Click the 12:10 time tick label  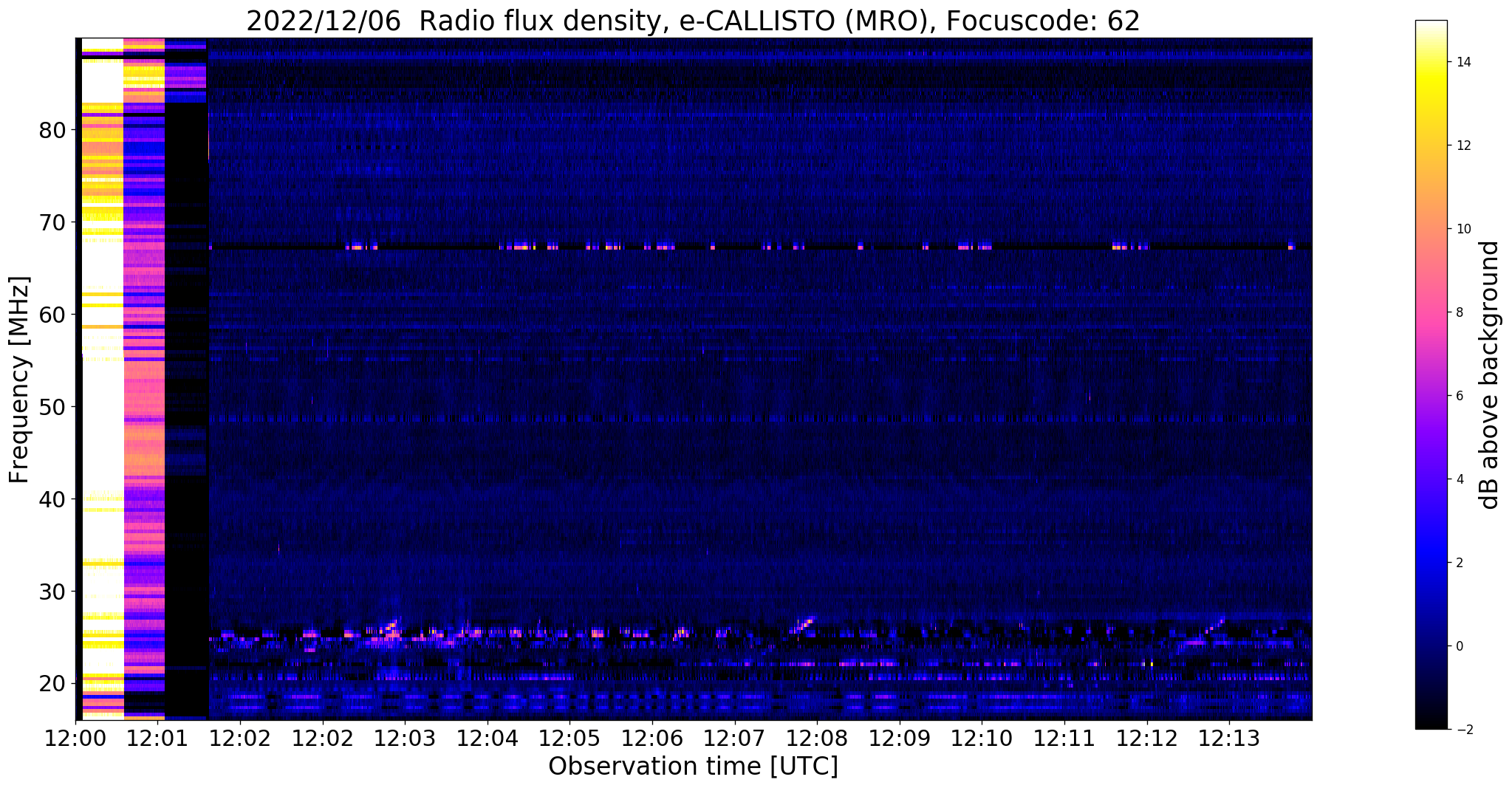(982, 738)
